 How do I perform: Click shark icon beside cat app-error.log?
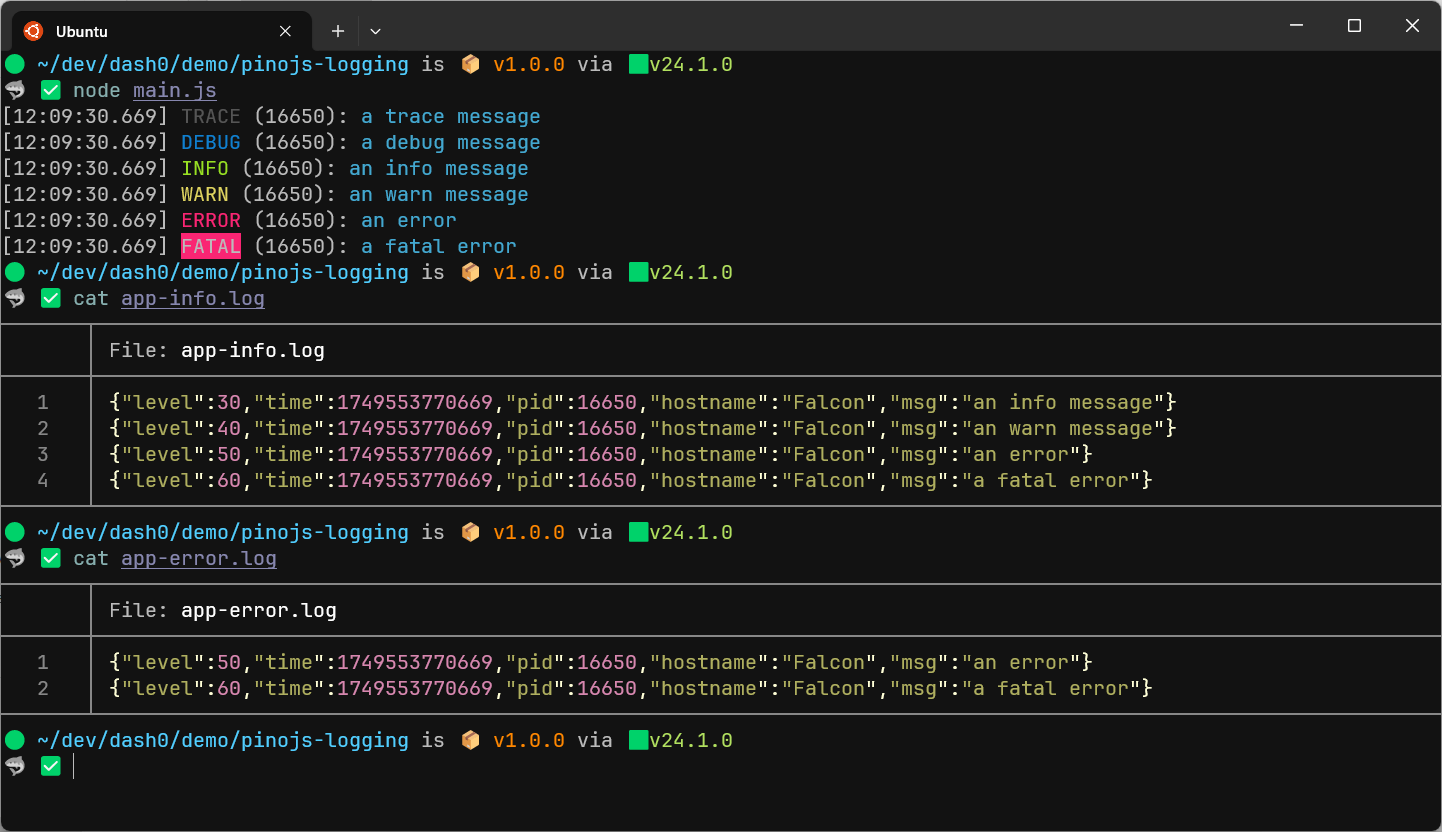click(15, 558)
